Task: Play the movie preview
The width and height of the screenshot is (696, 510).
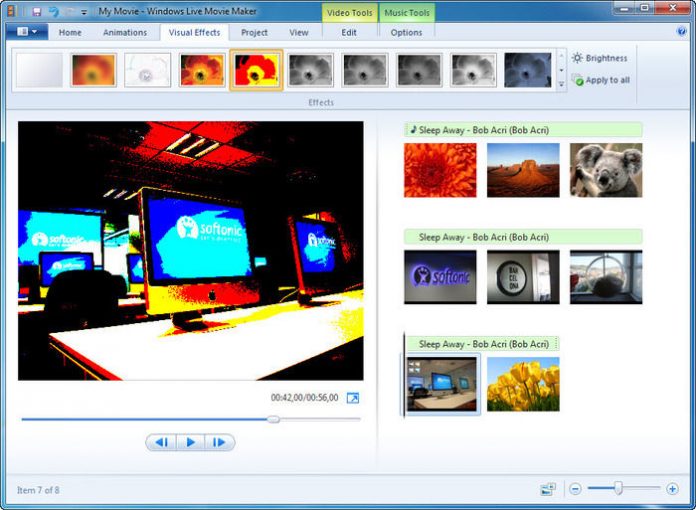Action: pyautogui.click(x=190, y=442)
